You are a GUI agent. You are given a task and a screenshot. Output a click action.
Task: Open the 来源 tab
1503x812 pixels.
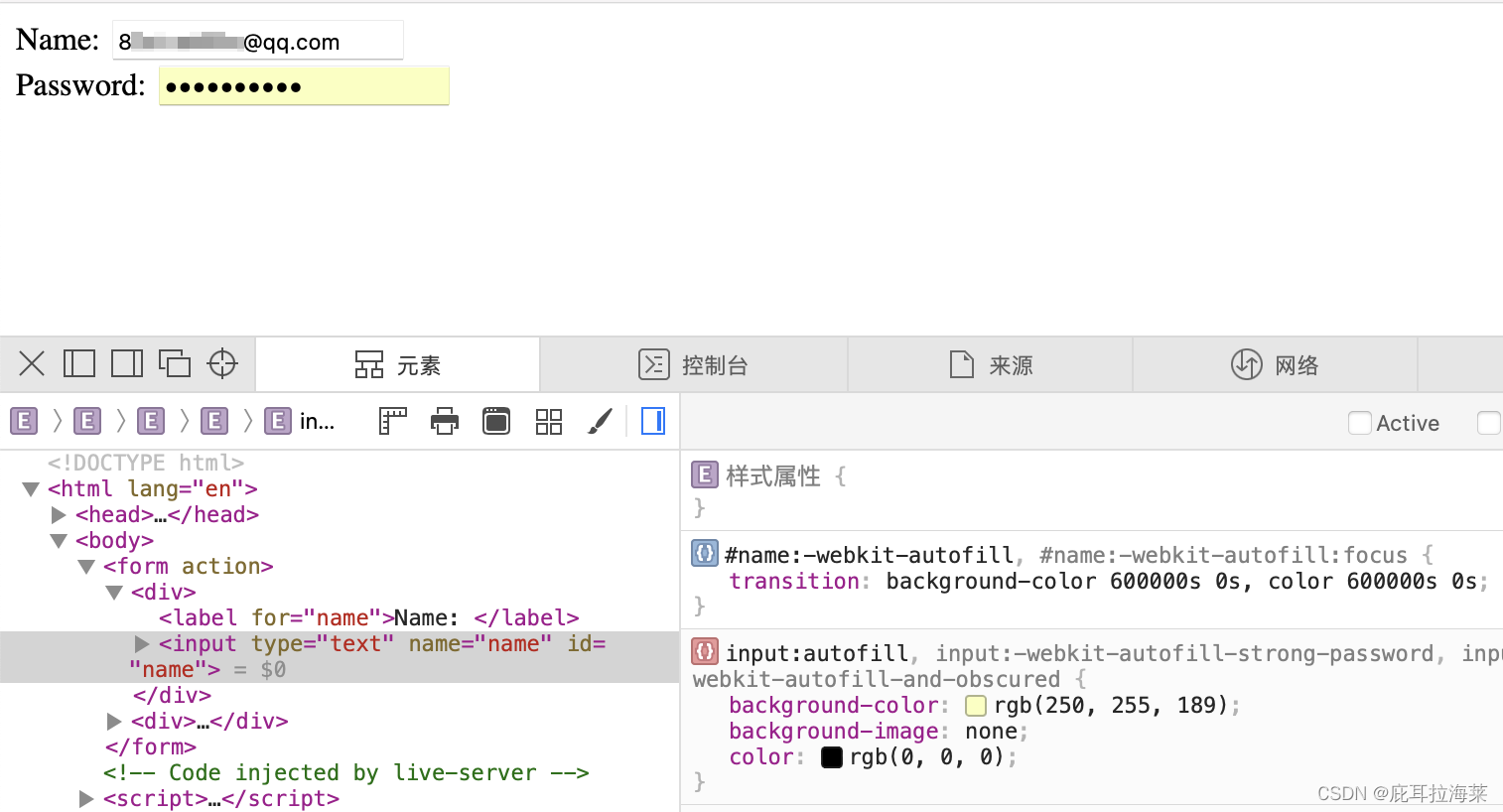click(991, 365)
